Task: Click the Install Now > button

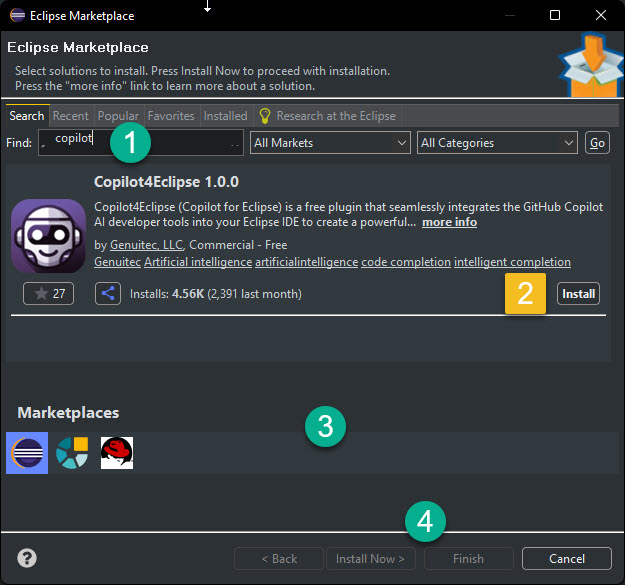Action: [371, 558]
